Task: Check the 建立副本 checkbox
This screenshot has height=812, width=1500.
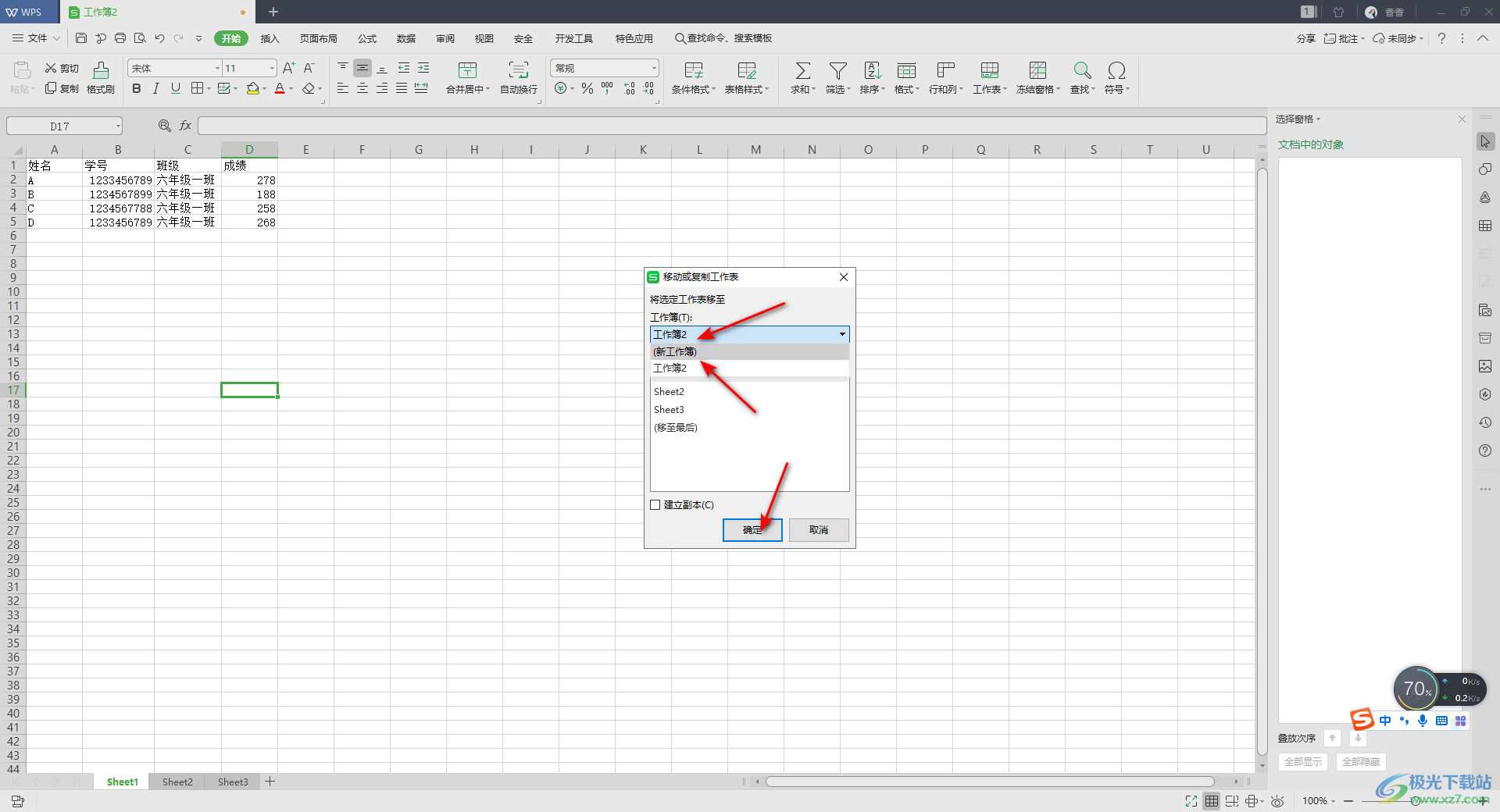Action: [655, 505]
